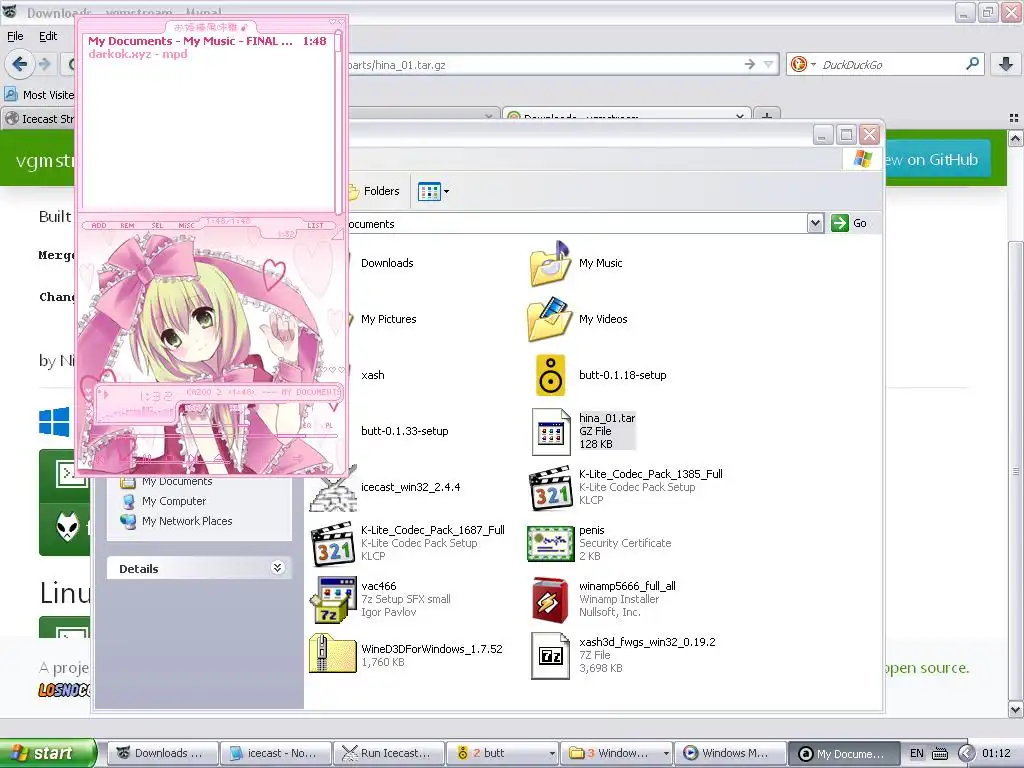The width and height of the screenshot is (1024, 768).
Task: Select the security certificate file icon
Action: click(x=550, y=544)
